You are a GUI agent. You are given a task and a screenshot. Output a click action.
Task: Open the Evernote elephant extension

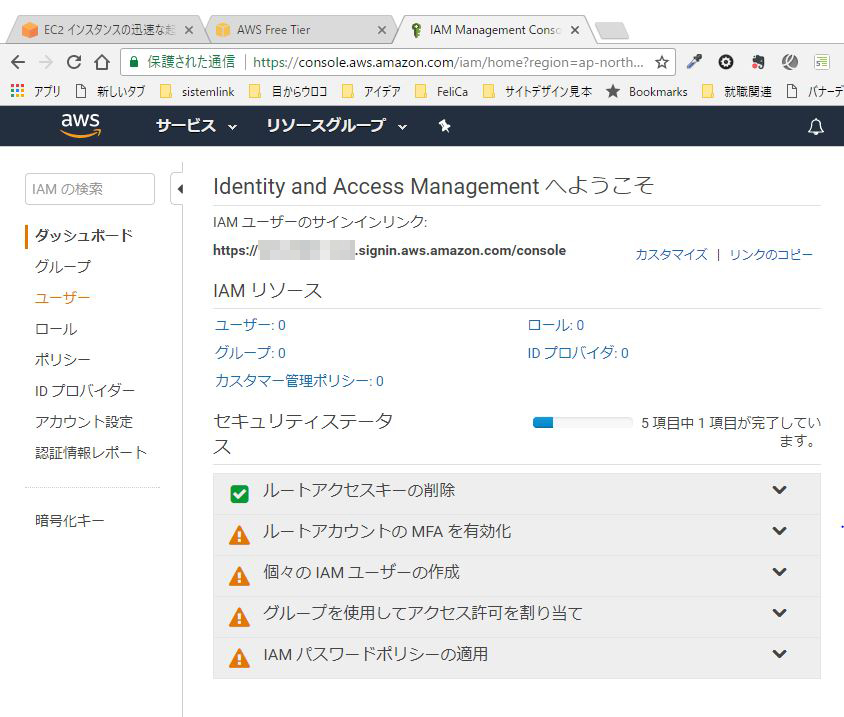tap(758, 62)
